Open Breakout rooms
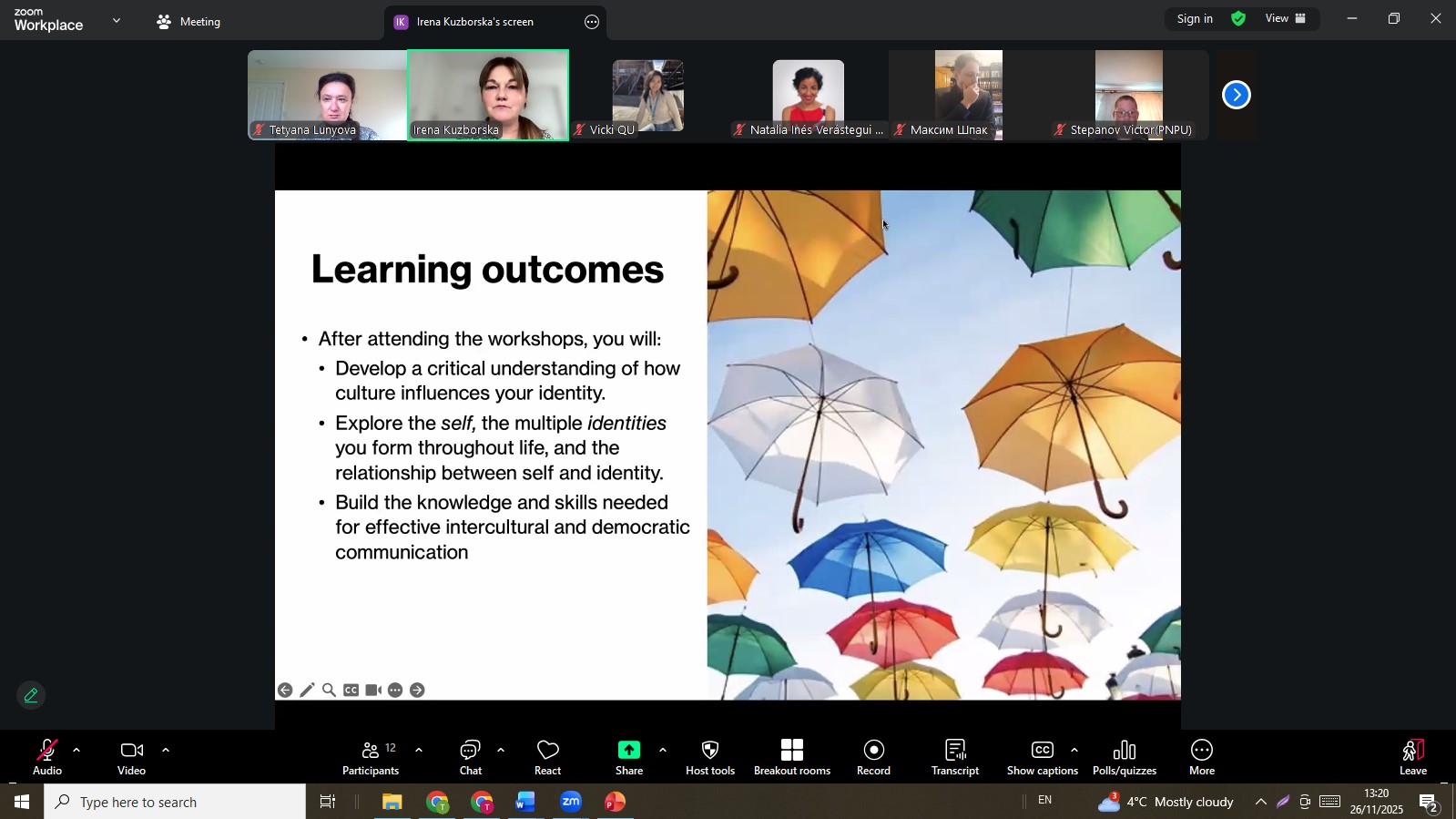The width and height of the screenshot is (1456, 819). (791, 757)
